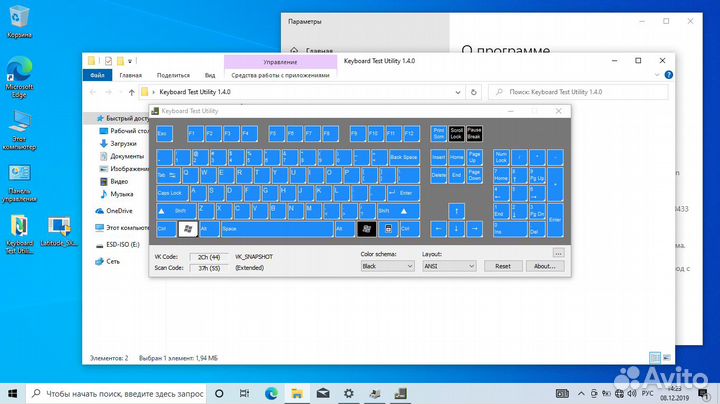Open Видео in navigation pane
720x404 pixels.
(114, 181)
